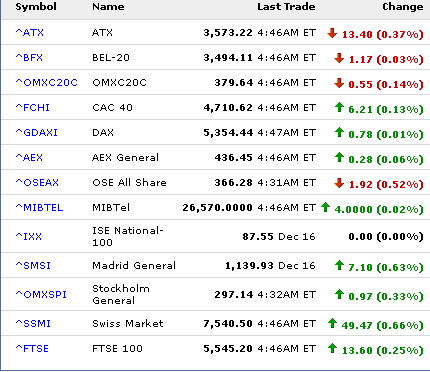Click the red down arrow for ATX
Viewport: 430px width, 372px height.
tap(332, 33)
